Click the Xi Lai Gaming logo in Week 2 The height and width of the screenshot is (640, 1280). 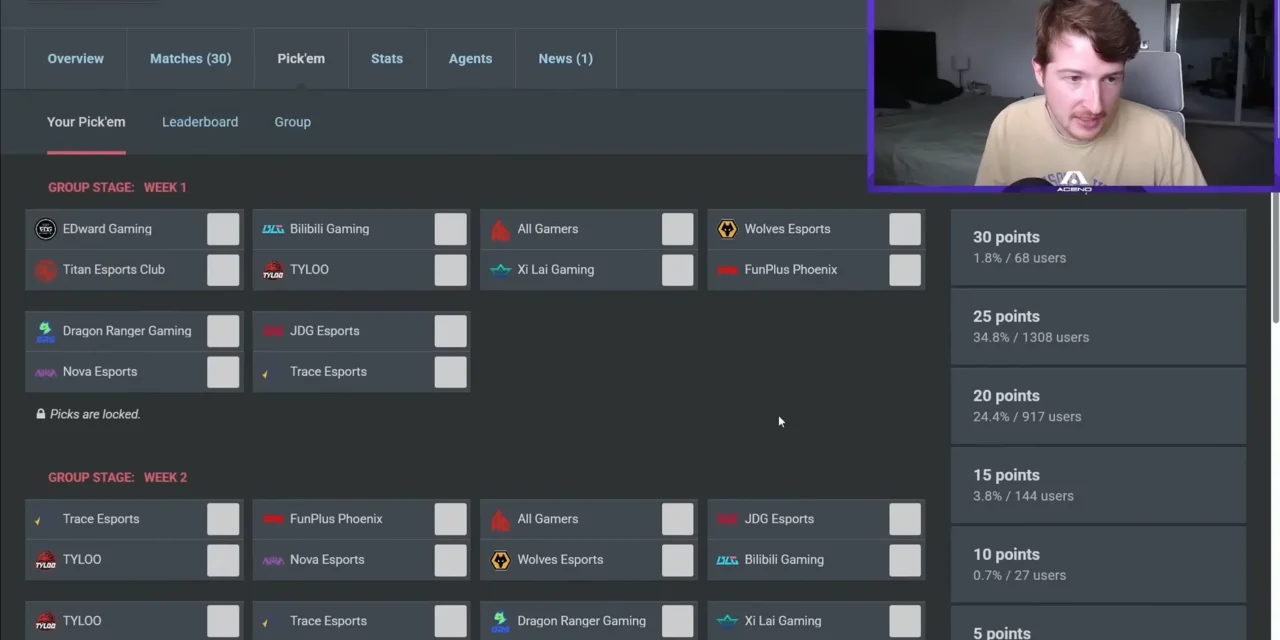727,621
